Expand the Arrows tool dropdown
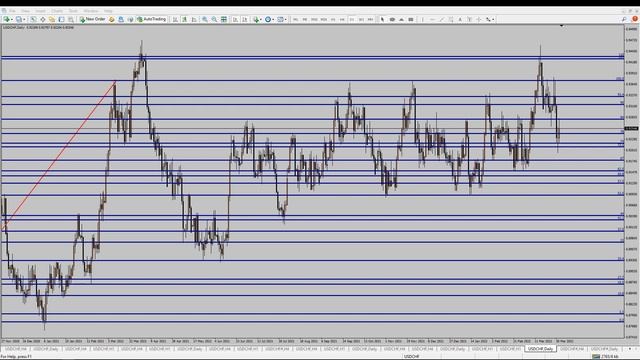640x360 pixels. pos(493,19)
